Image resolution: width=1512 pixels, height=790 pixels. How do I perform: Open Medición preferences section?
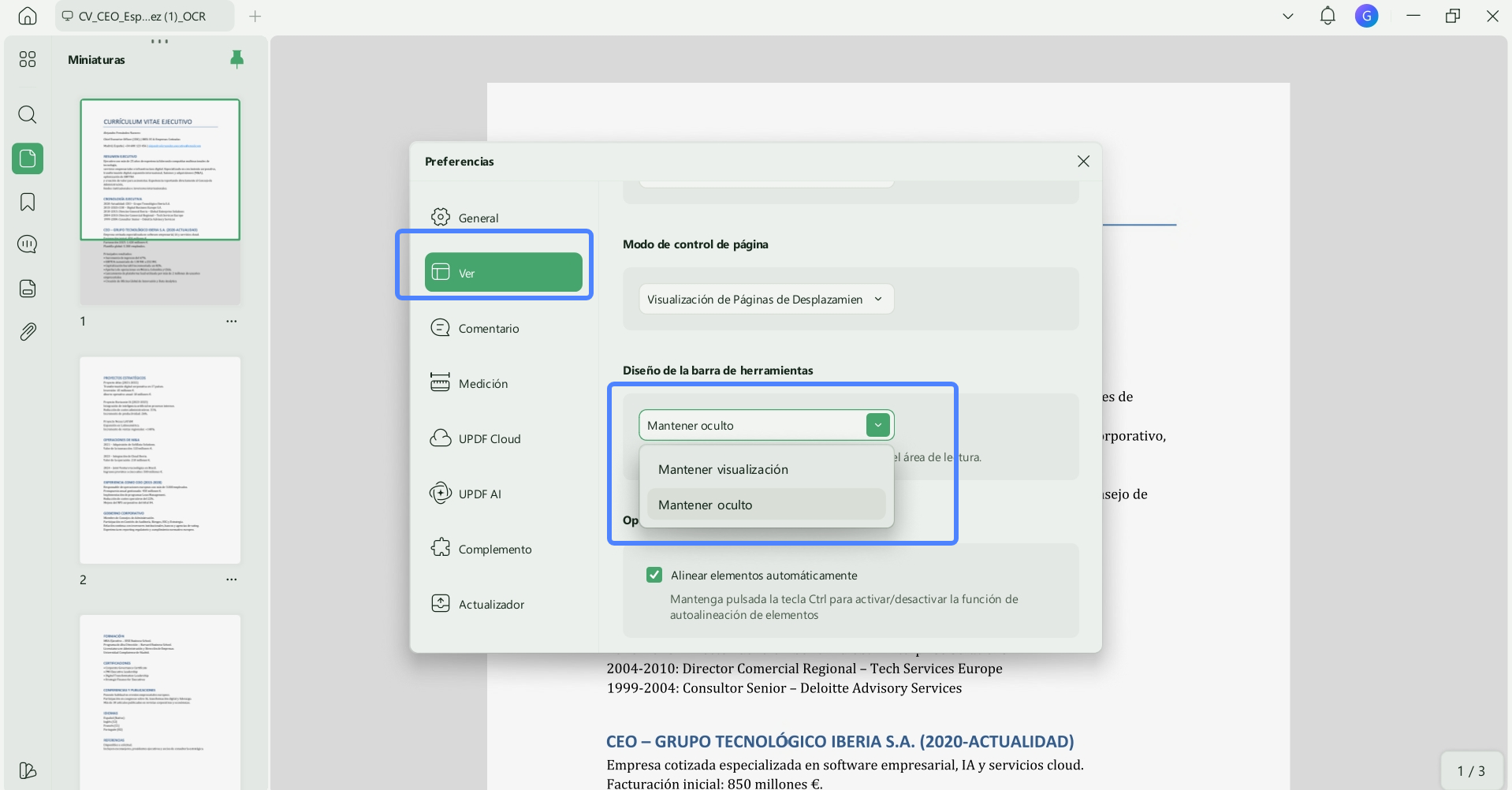(504, 383)
